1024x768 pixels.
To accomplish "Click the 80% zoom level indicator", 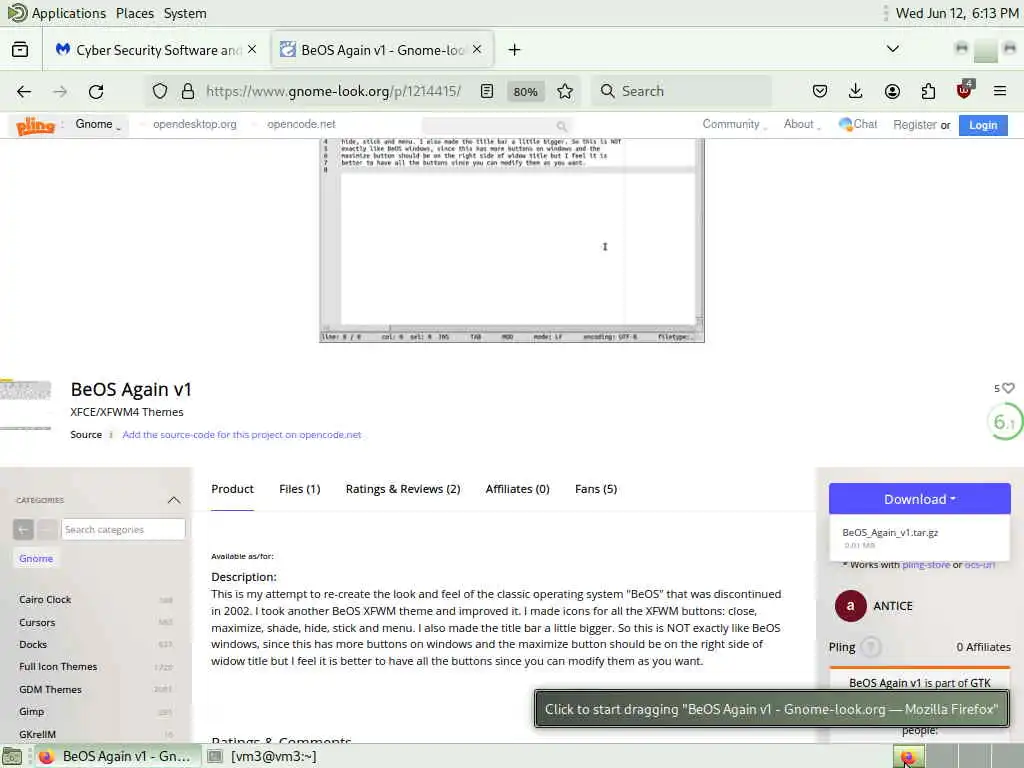I will pos(526,91).
